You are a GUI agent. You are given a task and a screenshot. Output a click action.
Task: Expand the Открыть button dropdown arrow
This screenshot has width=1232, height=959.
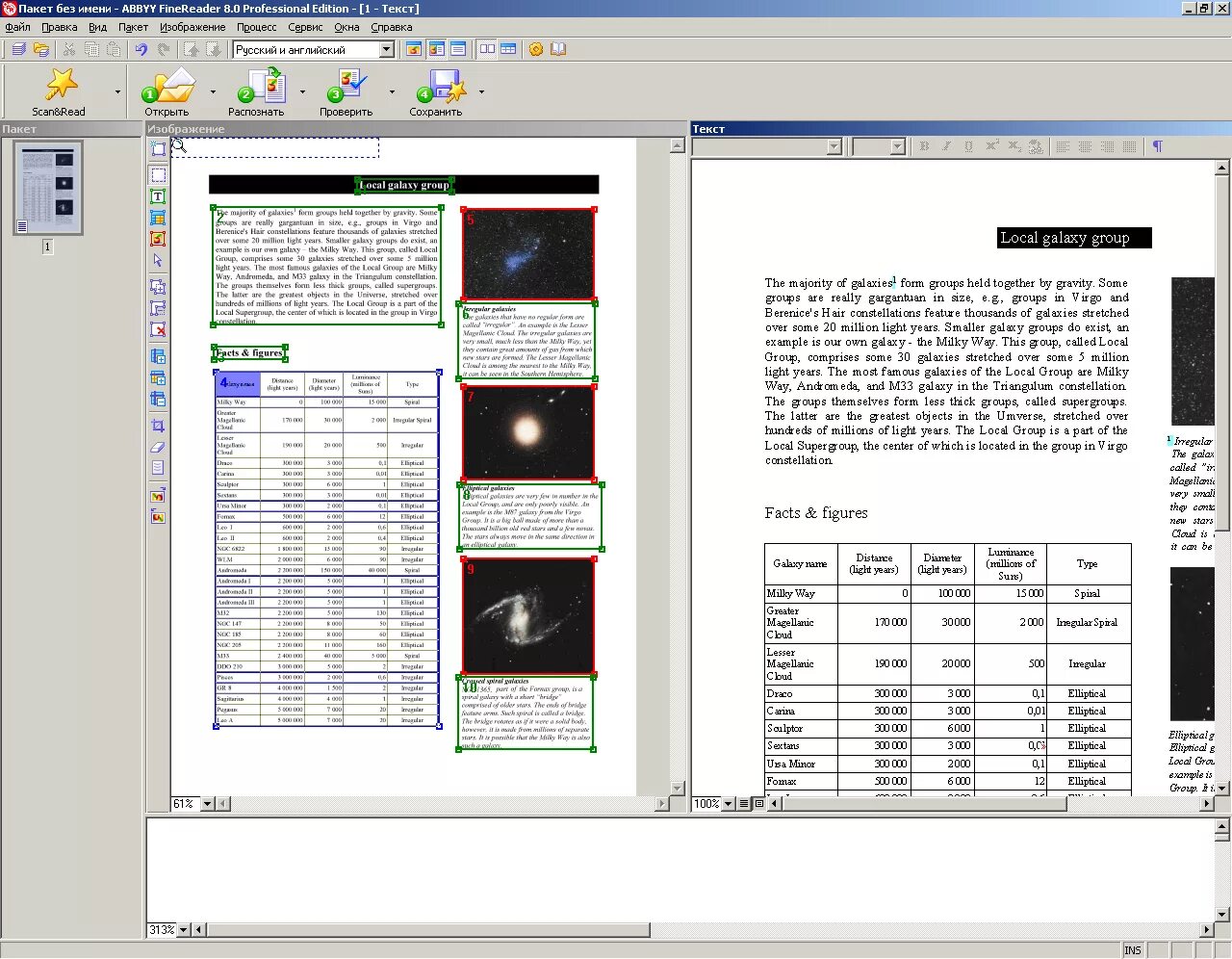coord(213,92)
